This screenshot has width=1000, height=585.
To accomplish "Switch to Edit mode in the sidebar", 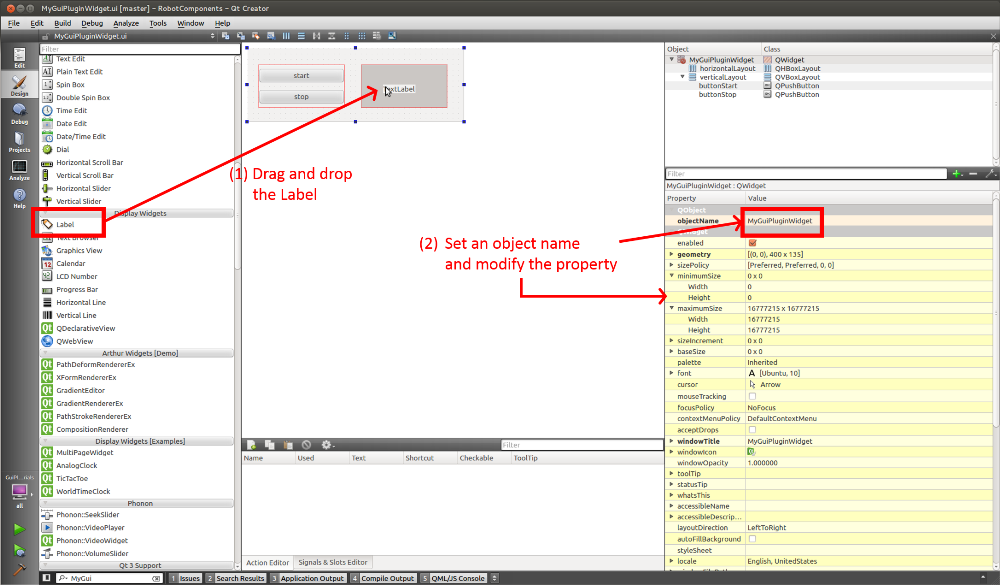I will tap(19, 57).
